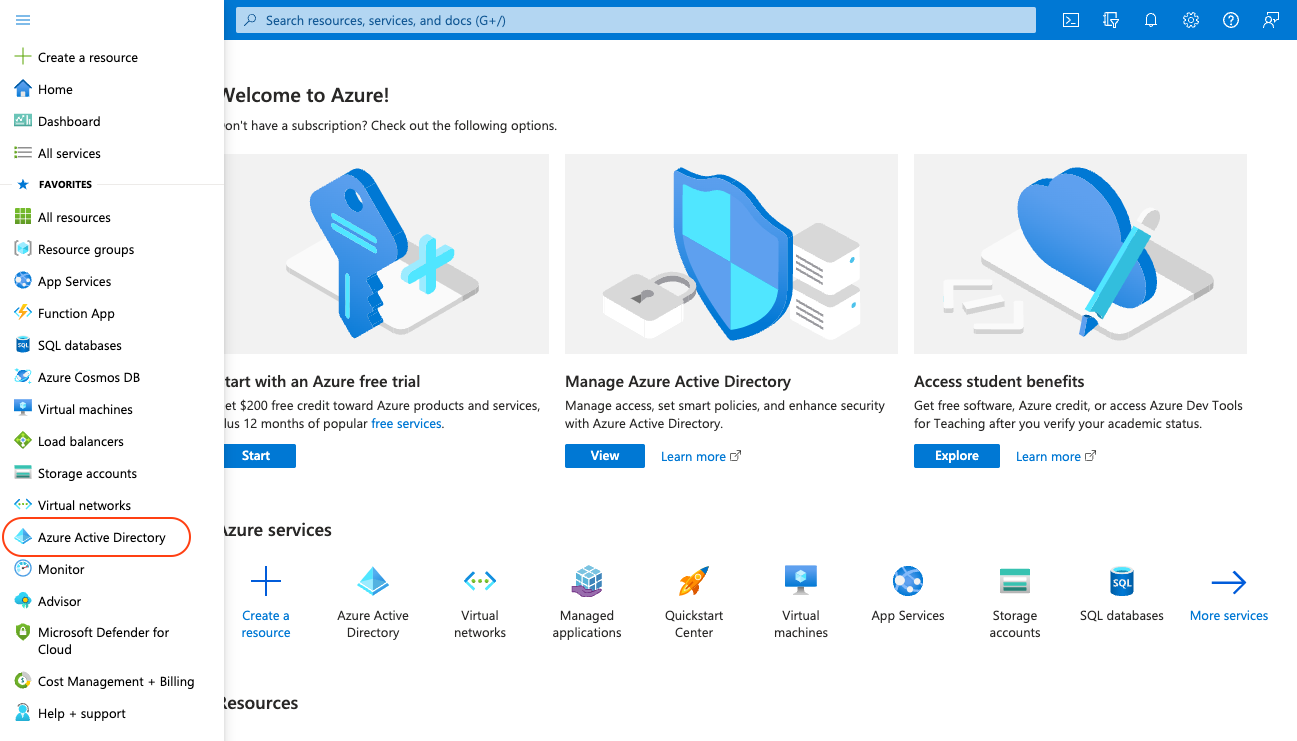The height and width of the screenshot is (741, 1297).
Task: Open Home from the sidebar
Action: pos(55,89)
